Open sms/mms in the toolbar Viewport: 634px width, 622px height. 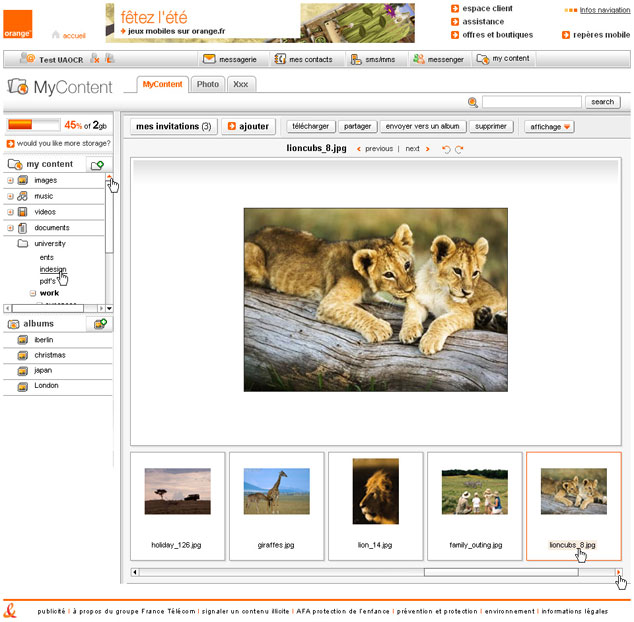(372, 59)
